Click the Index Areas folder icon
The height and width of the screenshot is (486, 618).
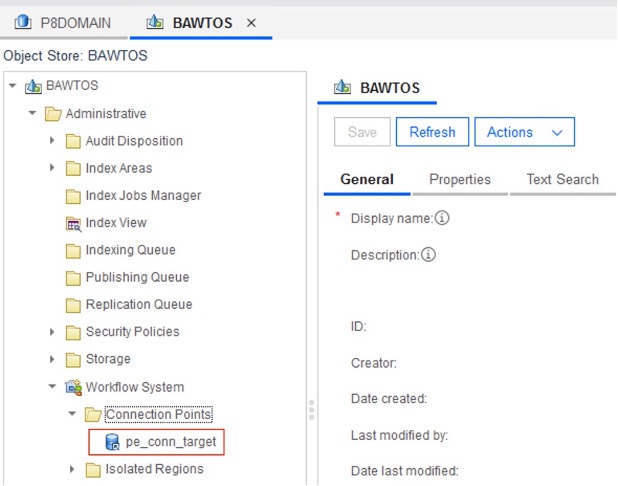tap(73, 168)
